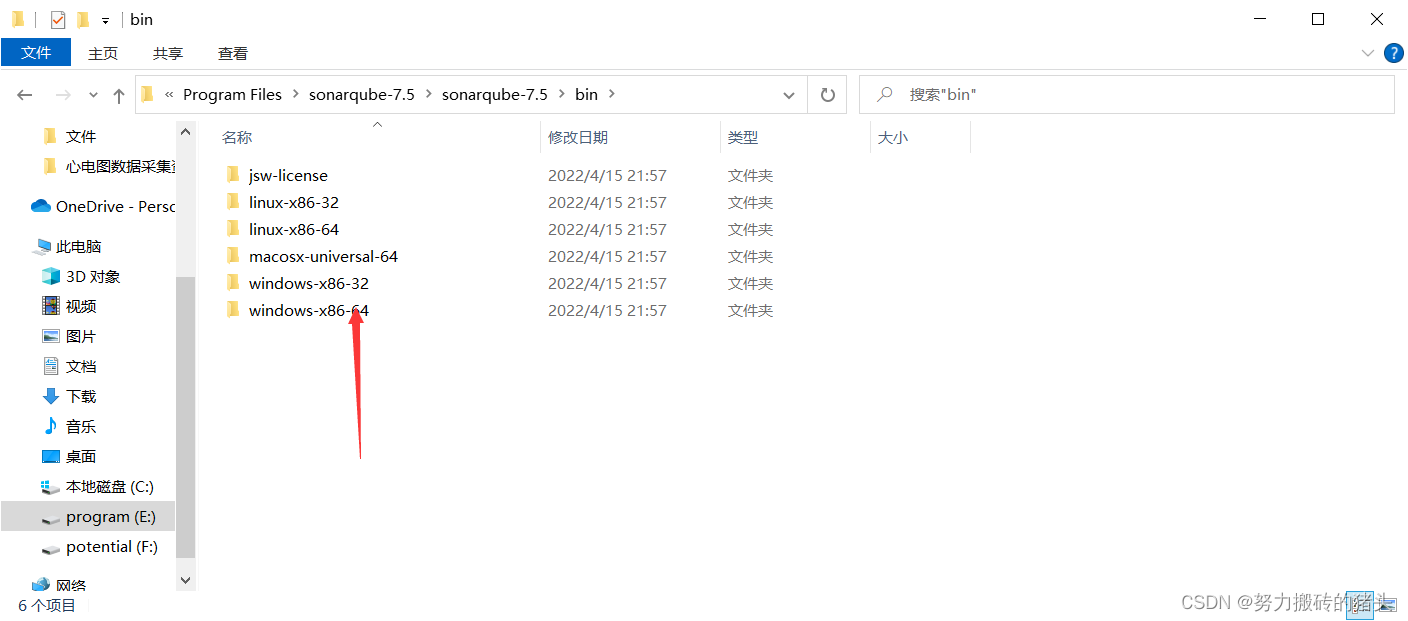Select Program Files in the address path
Screen dimensions: 1408x621
[232, 94]
